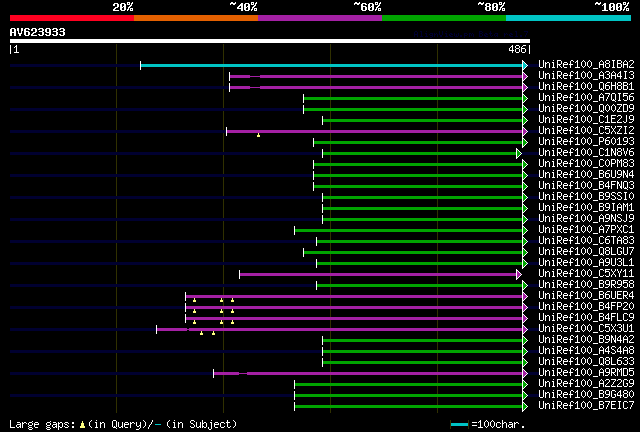Screen dimensions: 640x432
Task: Select the UniRef100_A9RMD5 label
Action: coord(586,373)
